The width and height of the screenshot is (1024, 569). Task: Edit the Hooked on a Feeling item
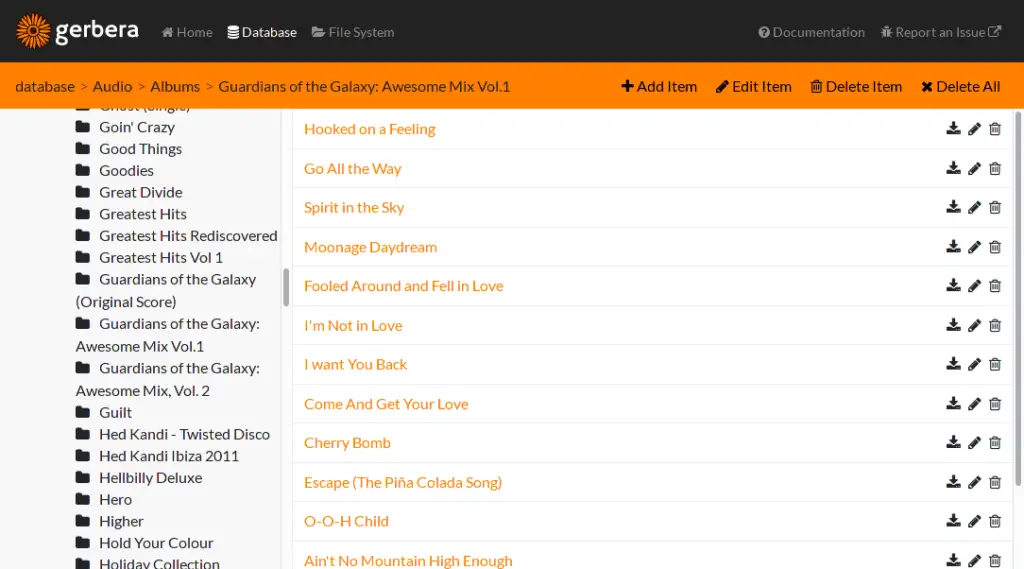pyautogui.click(x=974, y=129)
